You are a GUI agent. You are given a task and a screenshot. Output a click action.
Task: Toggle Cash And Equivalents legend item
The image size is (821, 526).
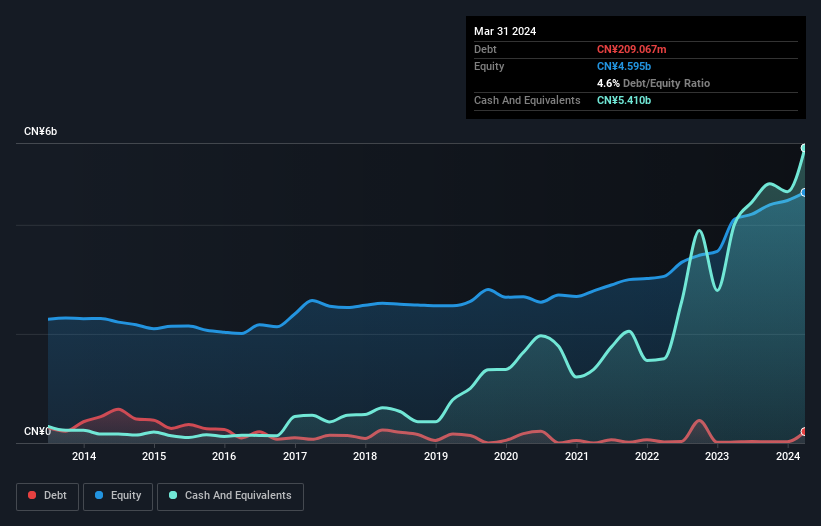[230, 496]
